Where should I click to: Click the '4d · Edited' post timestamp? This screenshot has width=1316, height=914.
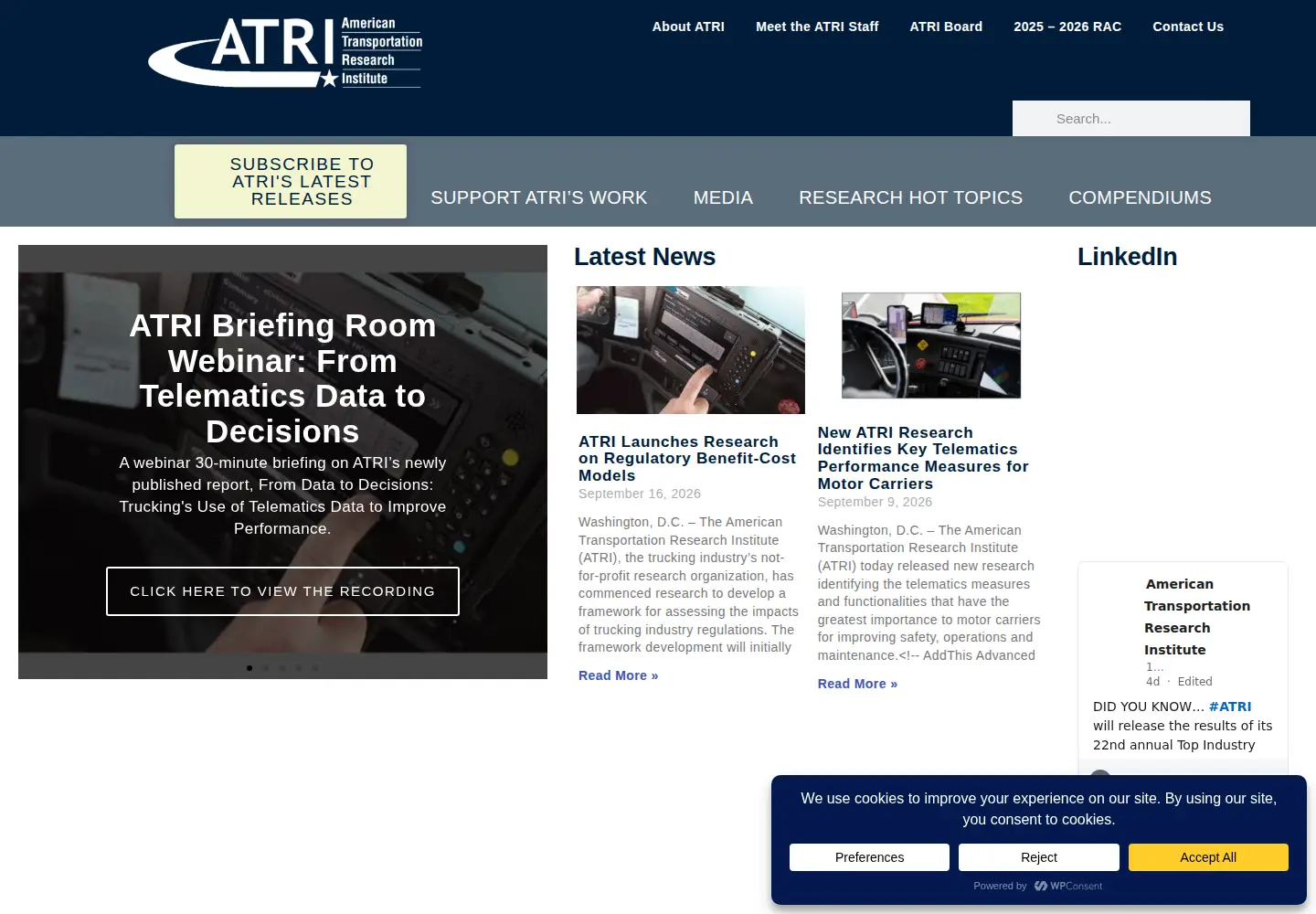click(1179, 682)
